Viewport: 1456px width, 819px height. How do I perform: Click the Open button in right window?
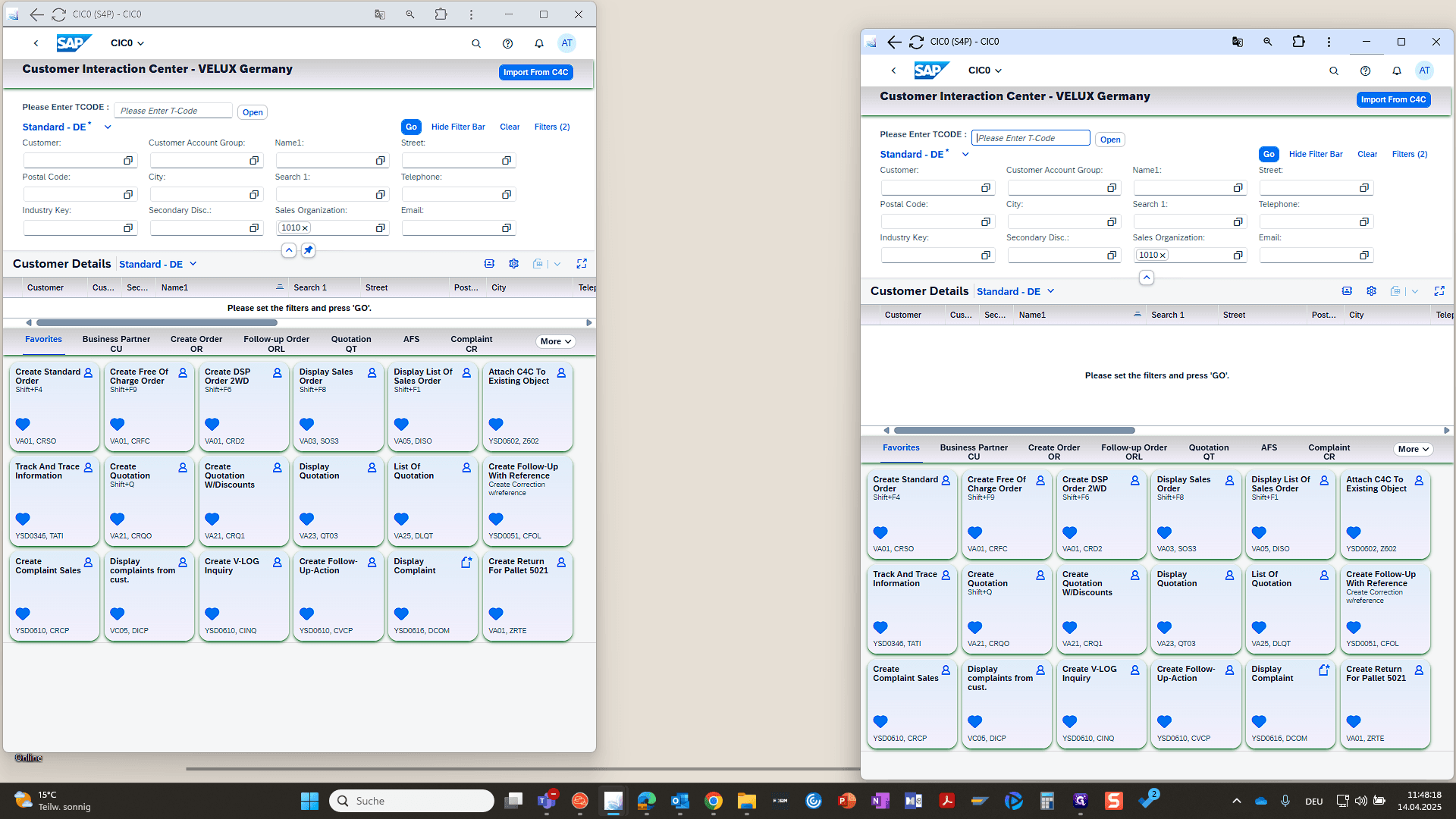click(x=1110, y=140)
